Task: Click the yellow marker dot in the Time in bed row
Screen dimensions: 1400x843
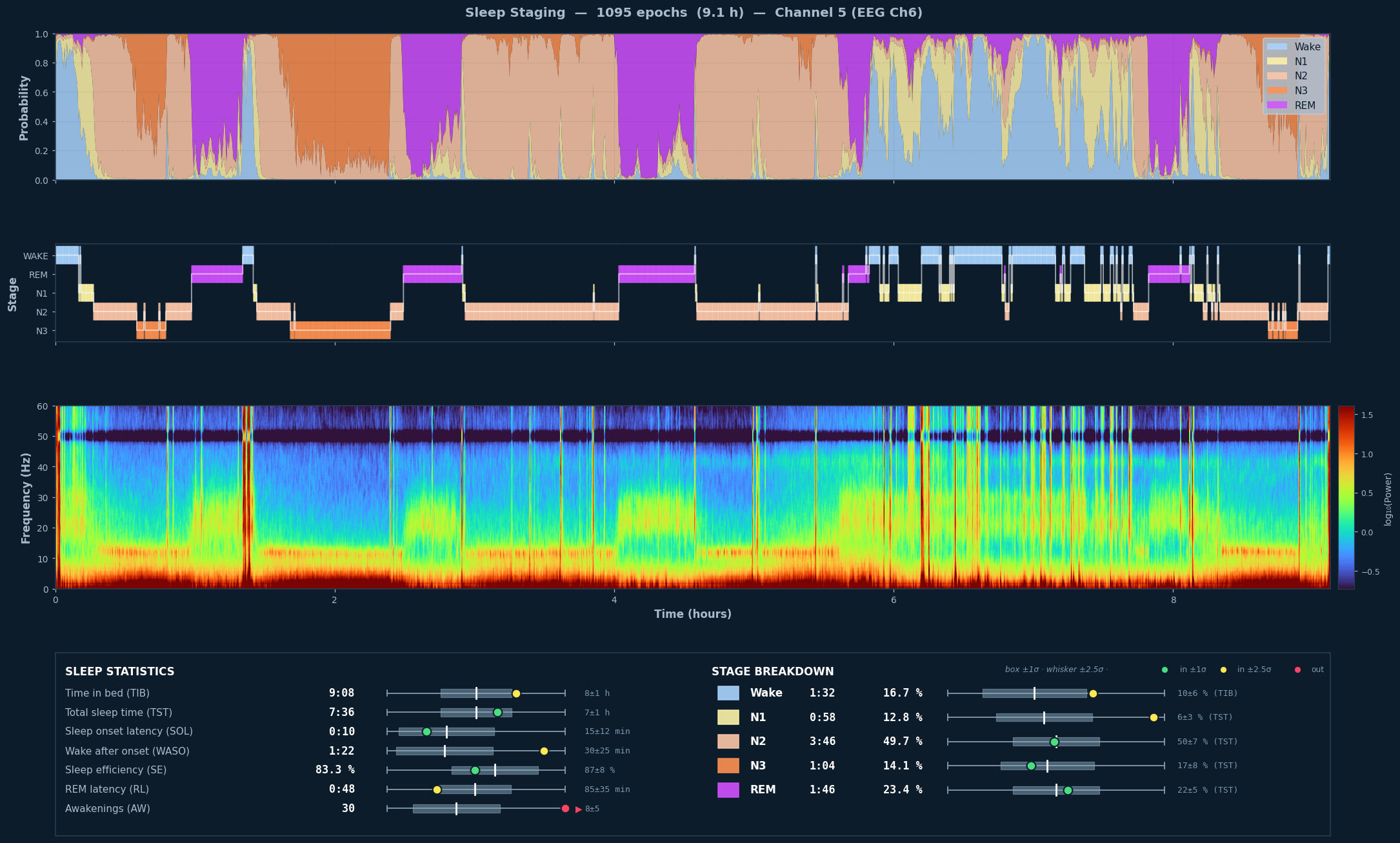Action: click(x=516, y=693)
